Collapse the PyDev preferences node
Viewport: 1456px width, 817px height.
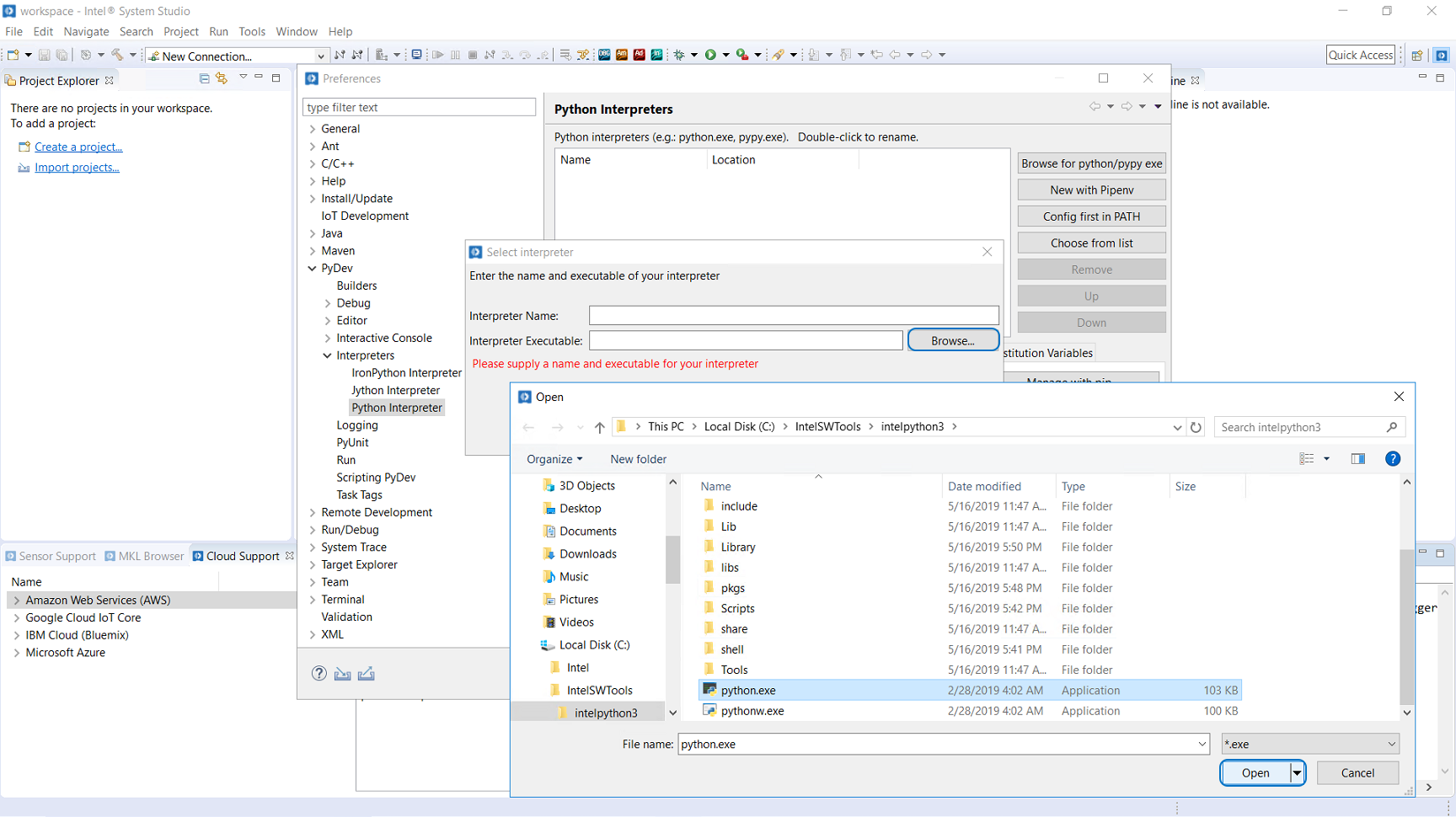point(313,268)
